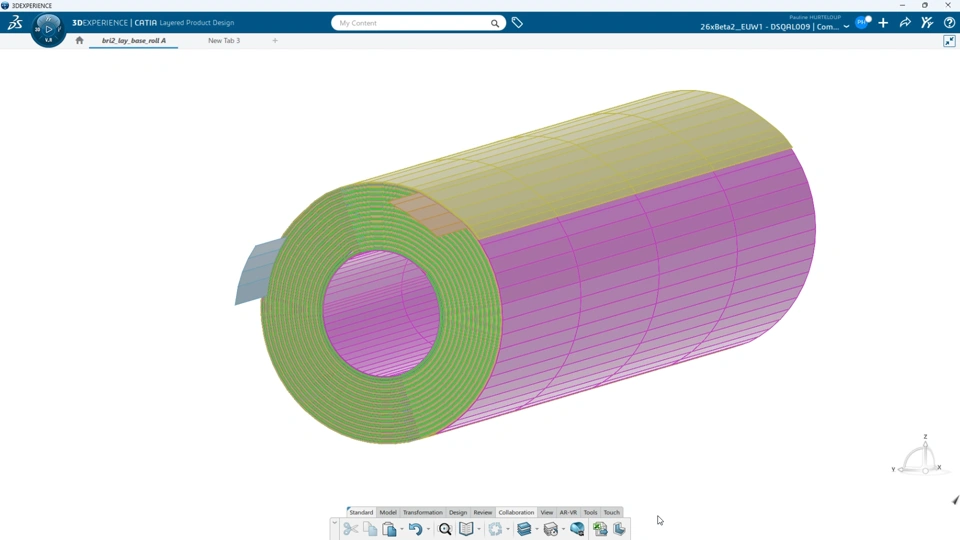This screenshot has height=540, width=960.
Task: Click the Update cycle icon
Action: 495,529
